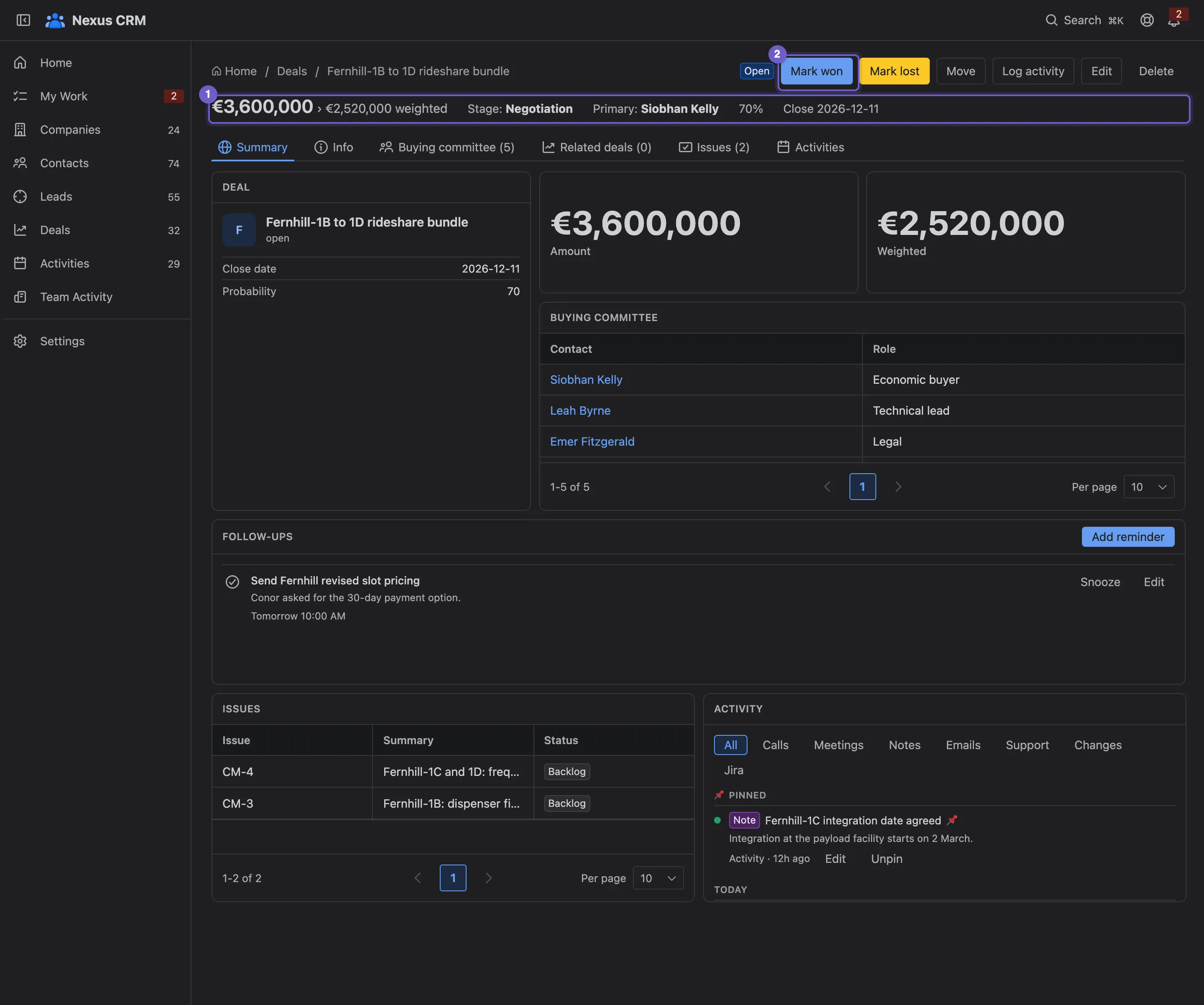
Task: Open the Related deals (0) tab
Action: [597, 147]
